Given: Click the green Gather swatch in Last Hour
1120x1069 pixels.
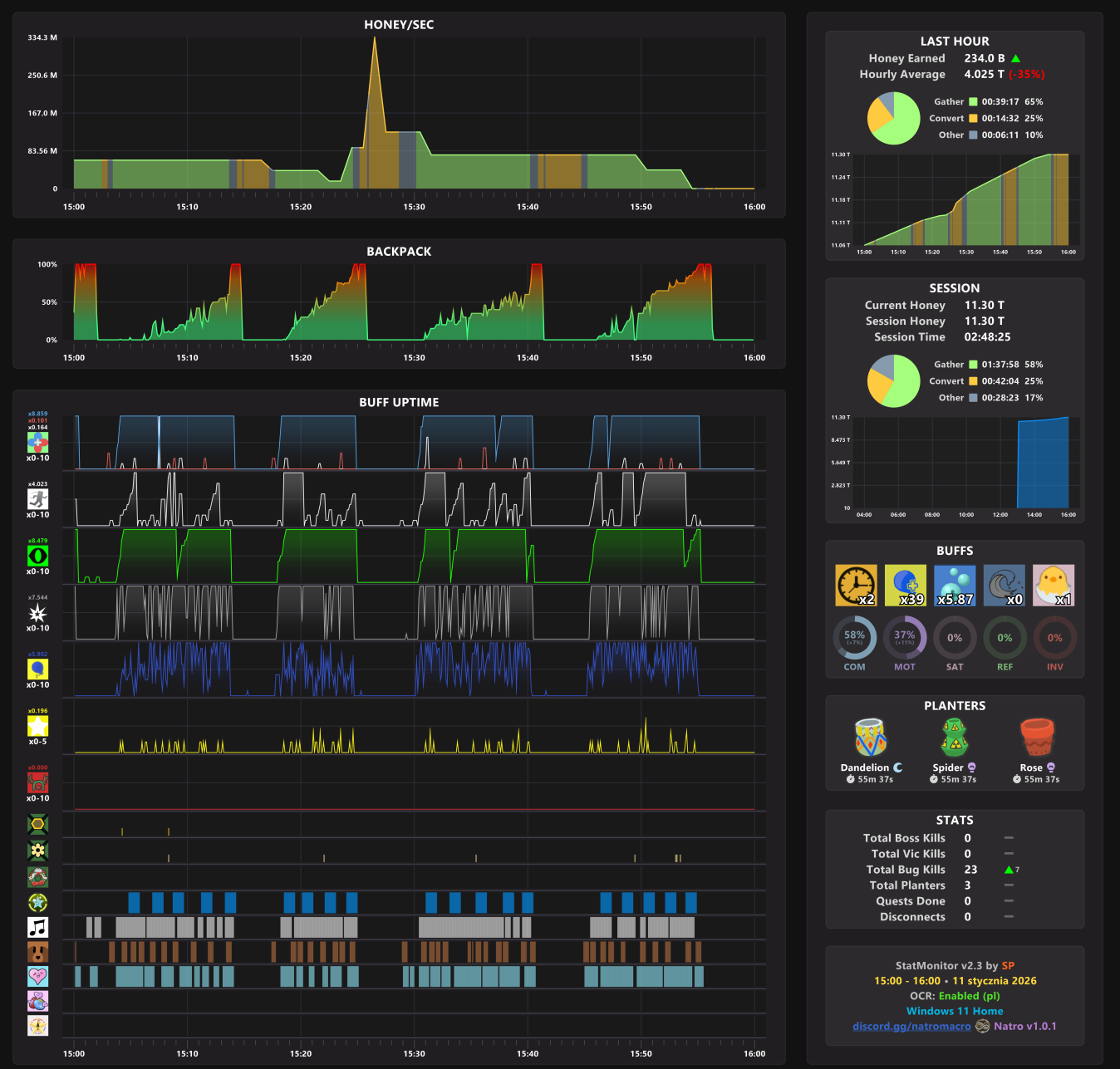Looking at the screenshot, I should (973, 102).
